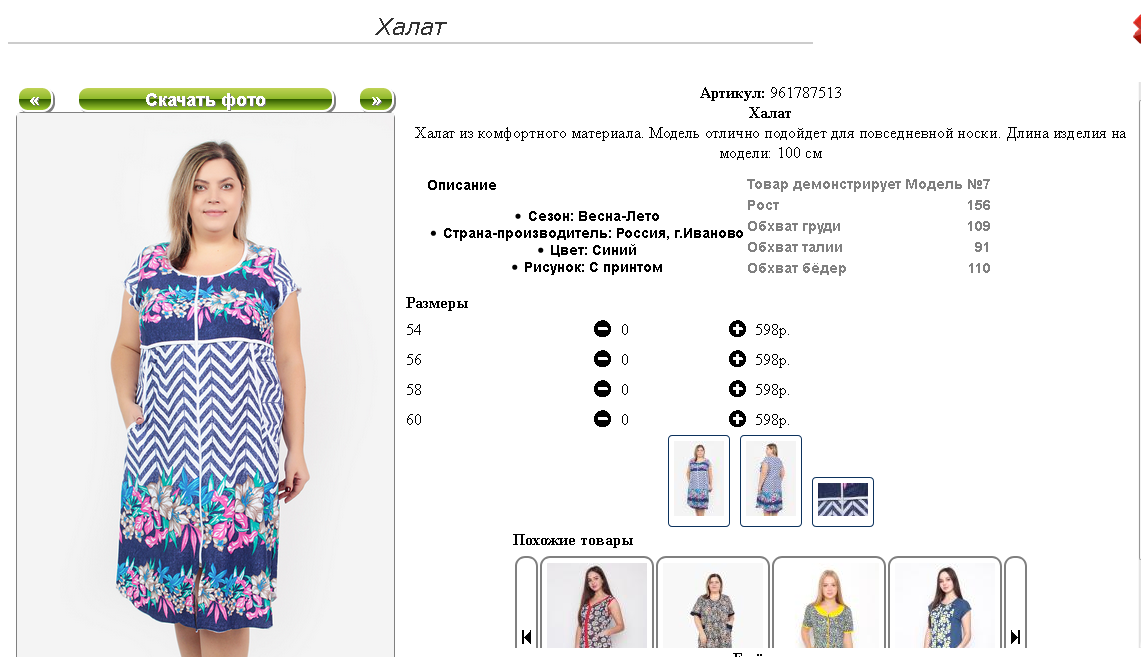1141x657 pixels.
Task: Add one item of size 56 using plus
Action: 737,359
